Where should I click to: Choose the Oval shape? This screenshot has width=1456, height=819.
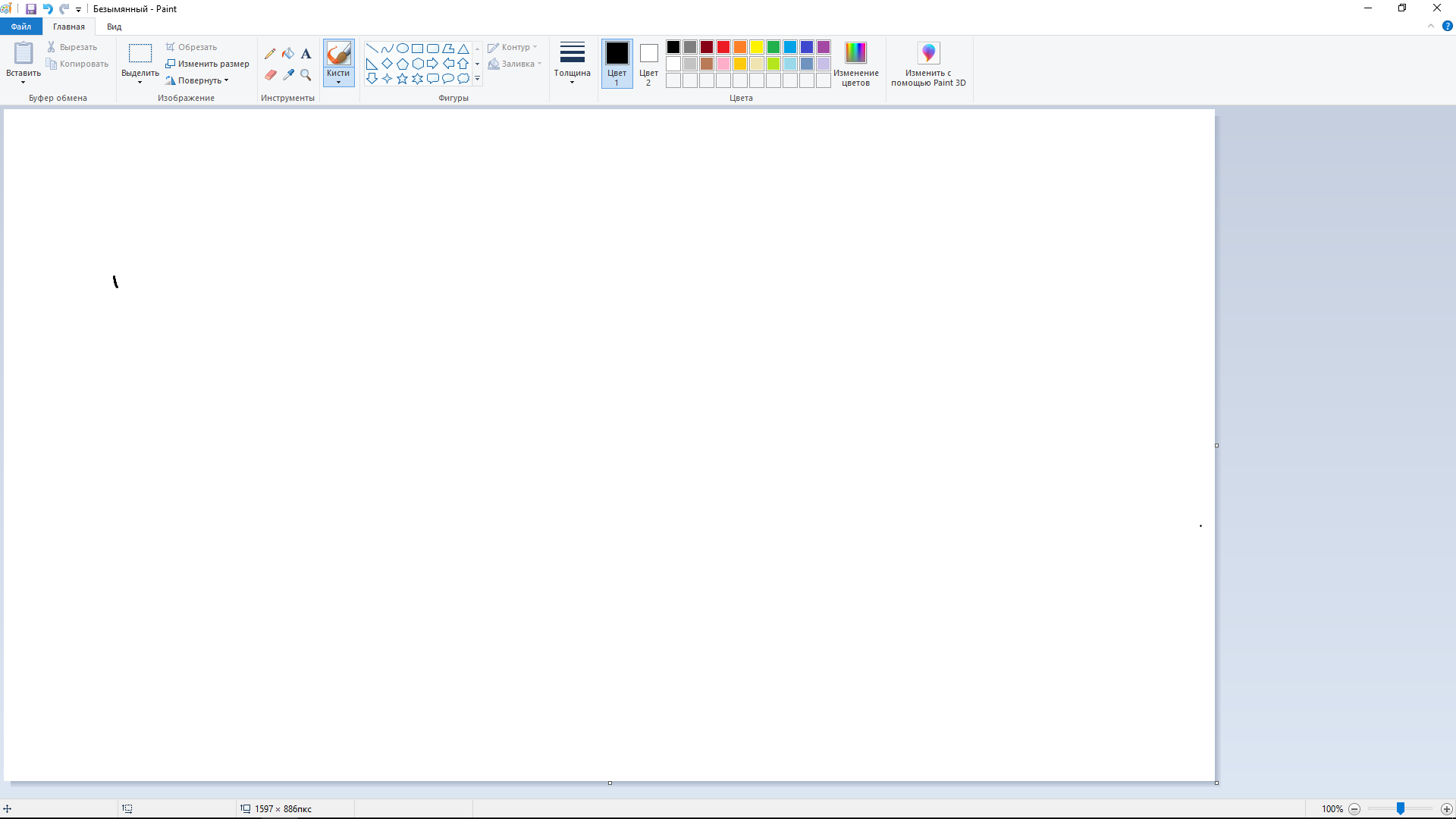pos(402,48)
